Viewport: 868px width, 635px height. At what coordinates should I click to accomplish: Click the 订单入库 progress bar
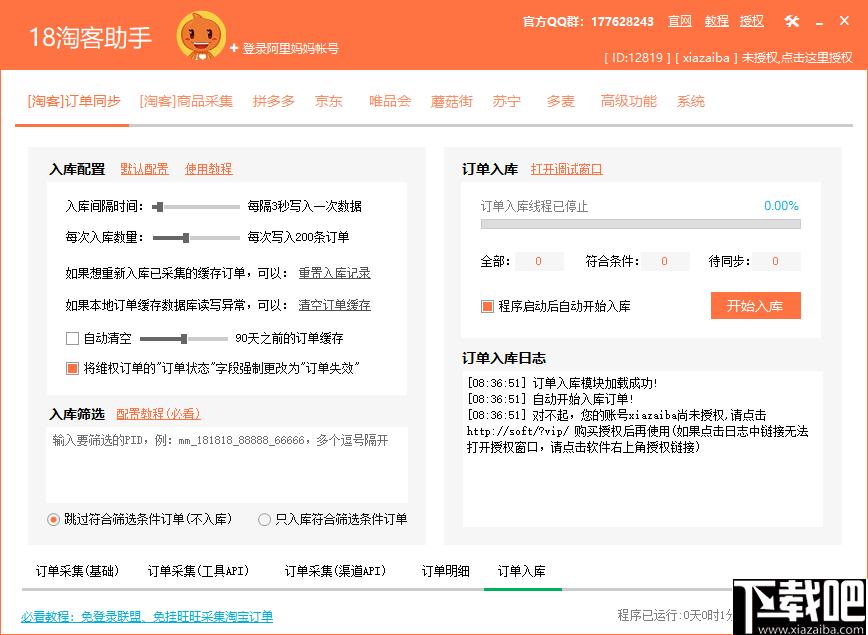640,224
